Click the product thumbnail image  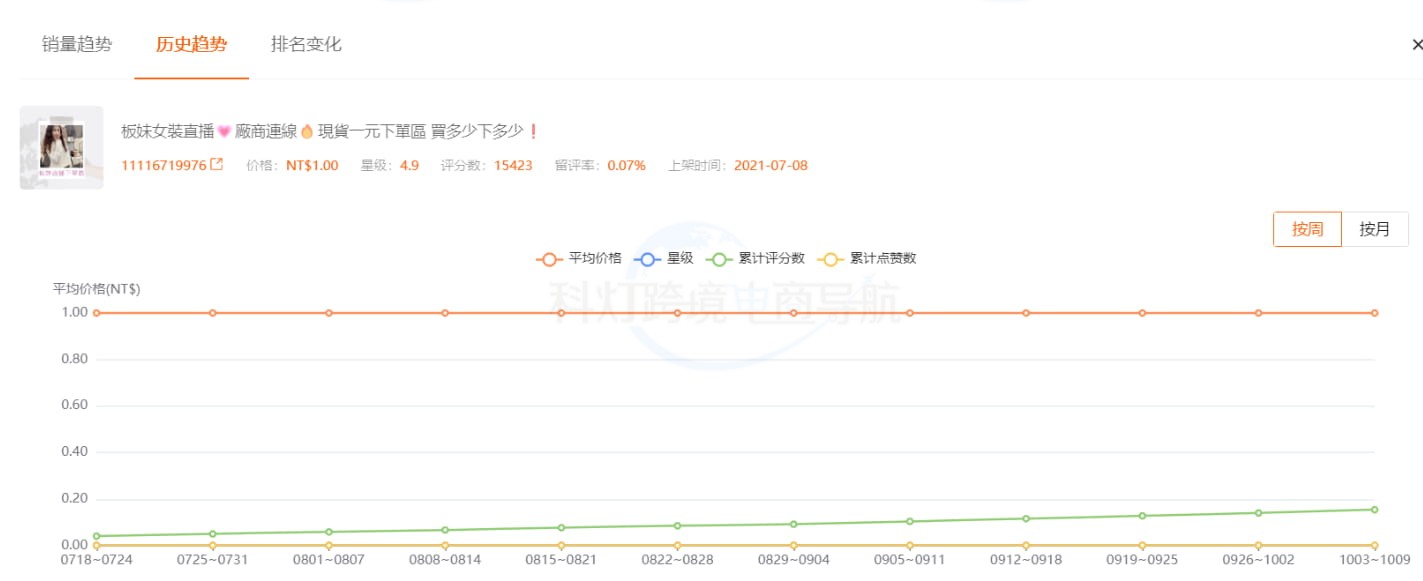61,147
